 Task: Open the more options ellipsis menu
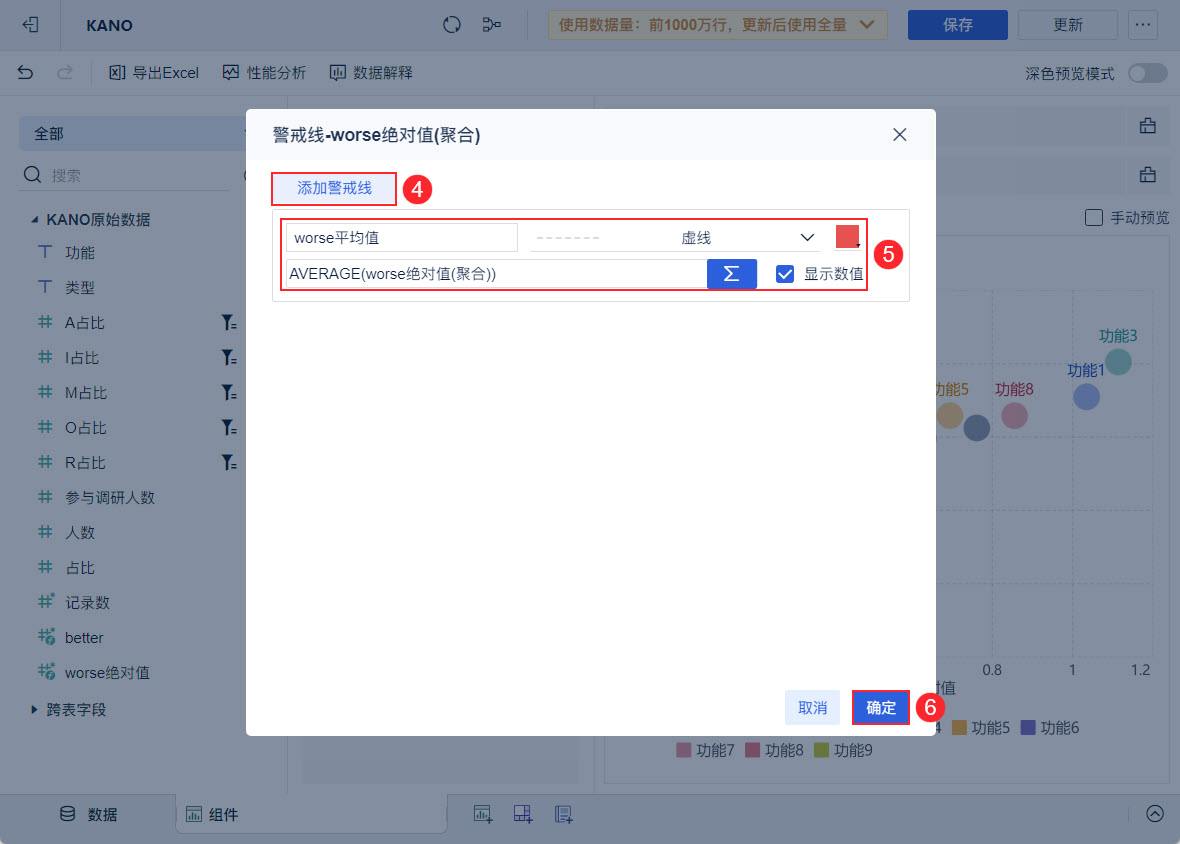click(x=1142, y=25)
